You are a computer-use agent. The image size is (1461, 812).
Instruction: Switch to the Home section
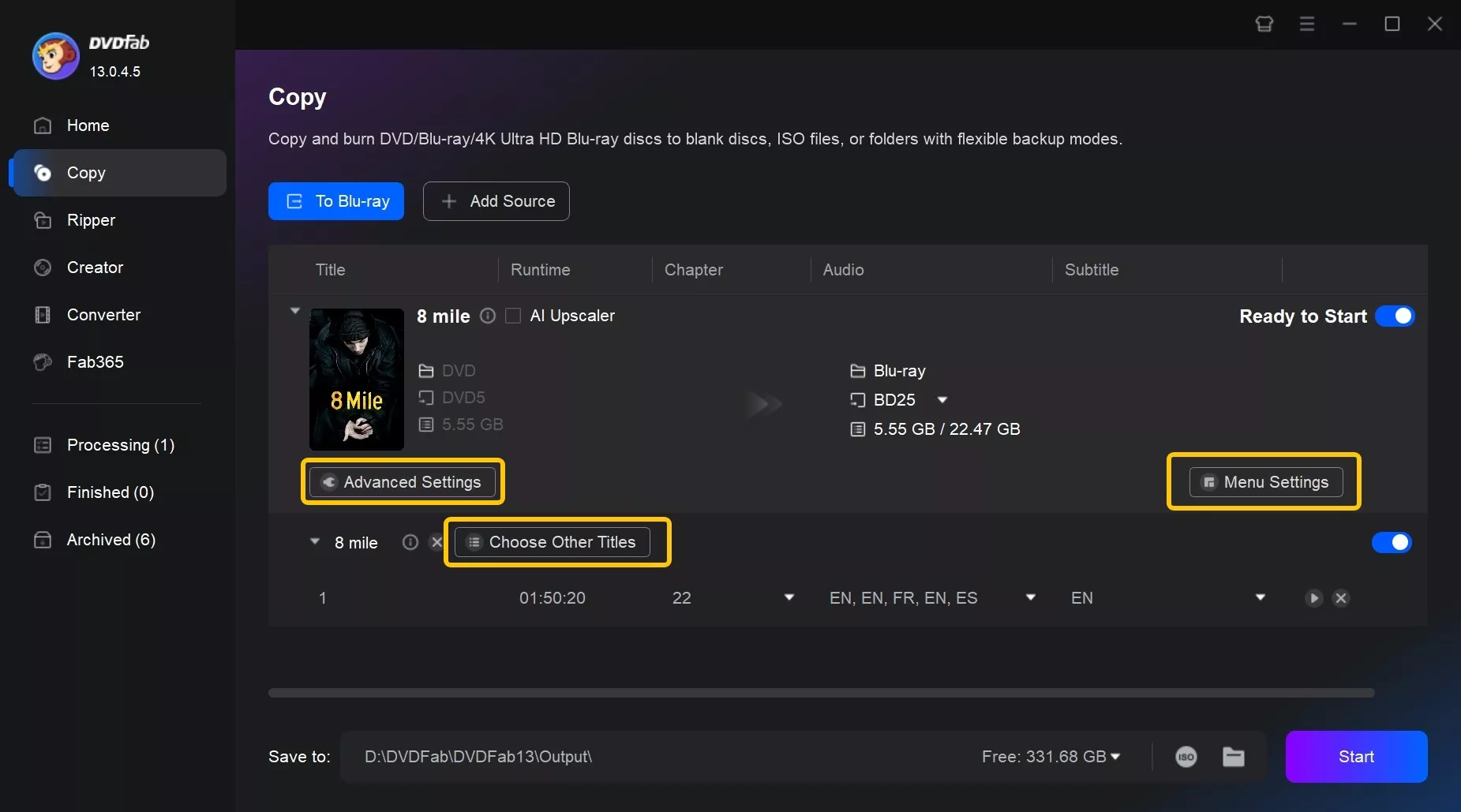87,125
